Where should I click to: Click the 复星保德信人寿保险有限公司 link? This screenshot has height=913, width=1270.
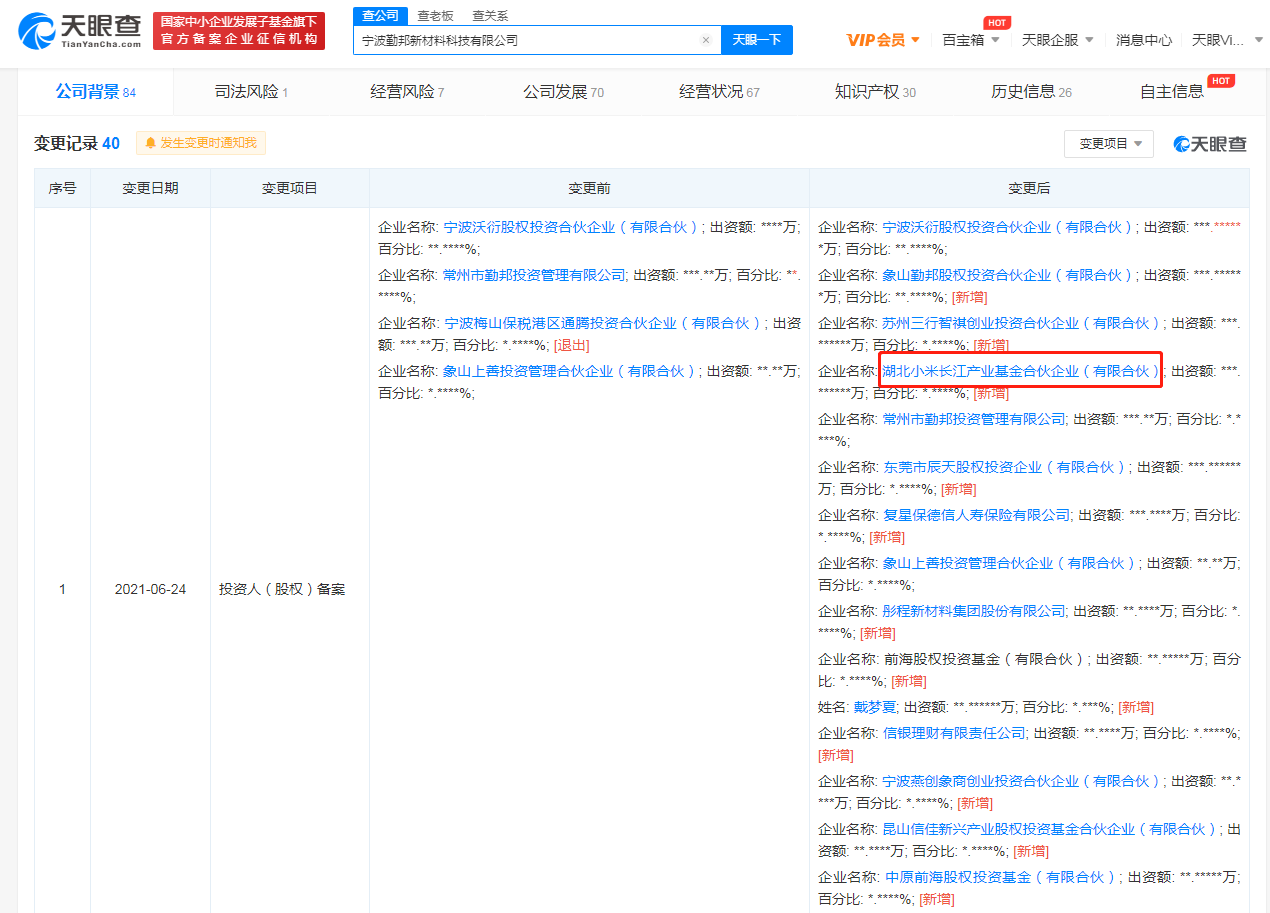click(976, 515)
